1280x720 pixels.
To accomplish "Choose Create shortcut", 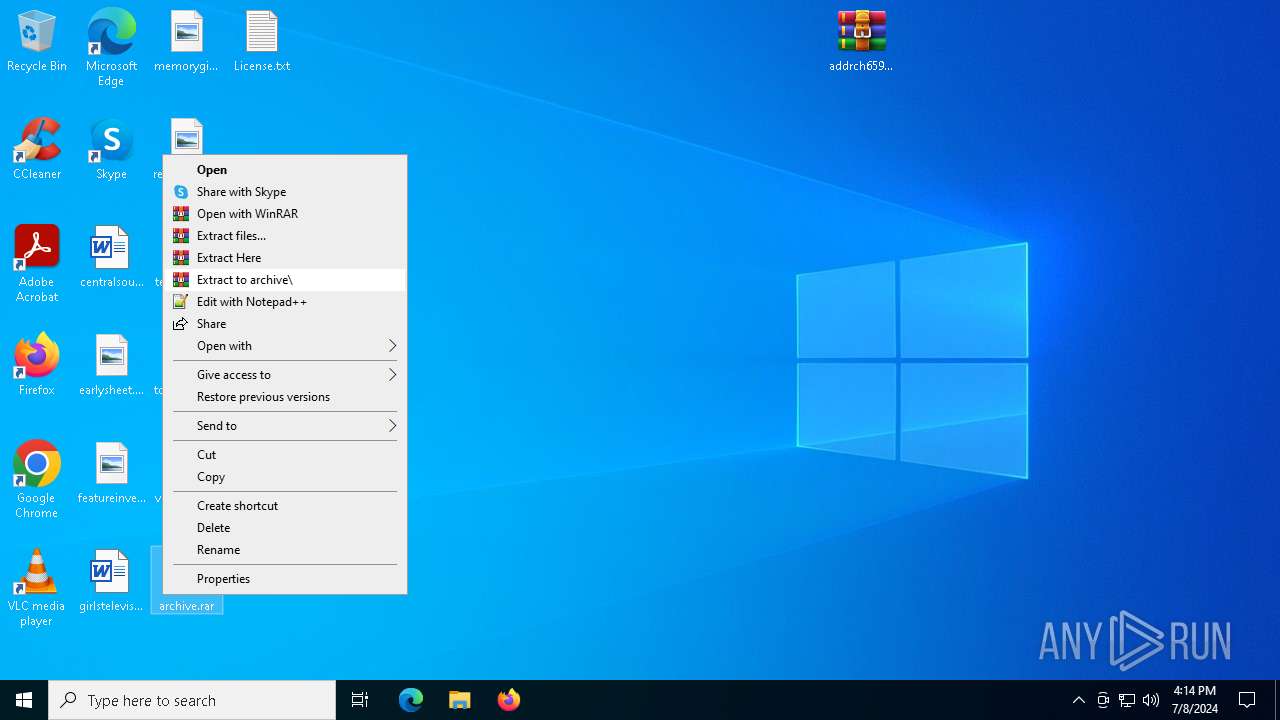I will pyautogui.click(x=285, y=506).
